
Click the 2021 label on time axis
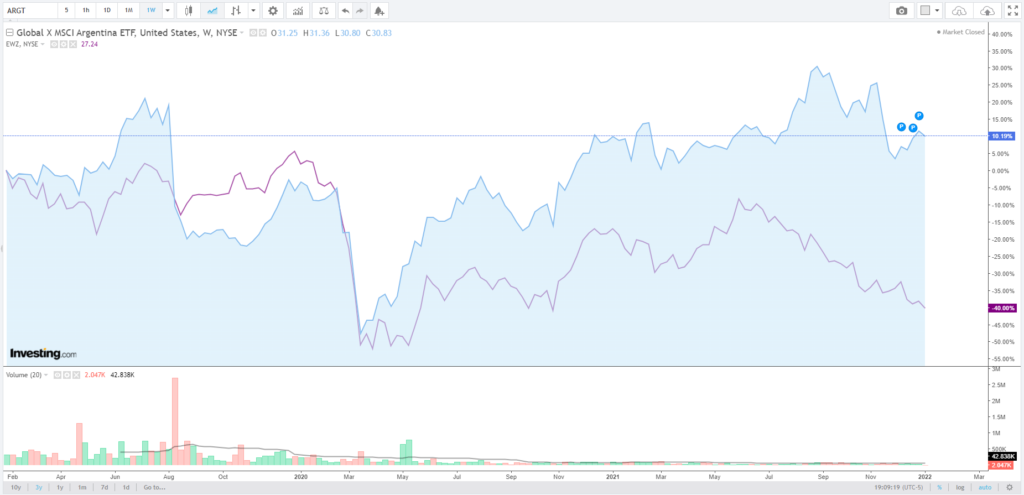(613, 477)
